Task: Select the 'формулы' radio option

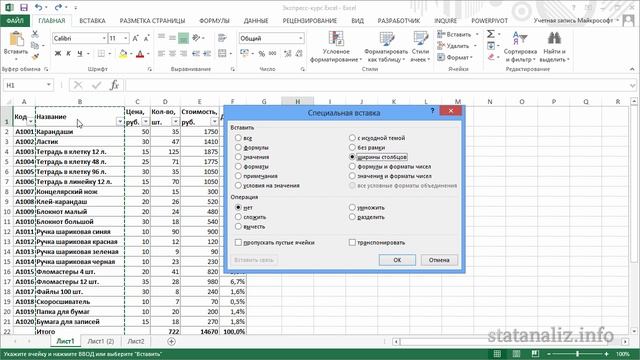Action: [x=238, y=147]
